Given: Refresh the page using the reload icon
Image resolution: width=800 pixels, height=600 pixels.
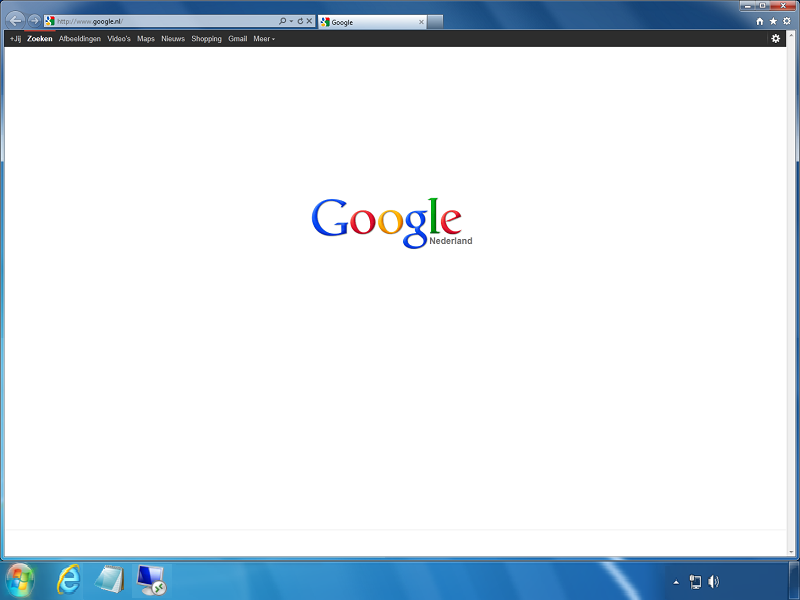Looking at the screenshot, I should (300, 21).
